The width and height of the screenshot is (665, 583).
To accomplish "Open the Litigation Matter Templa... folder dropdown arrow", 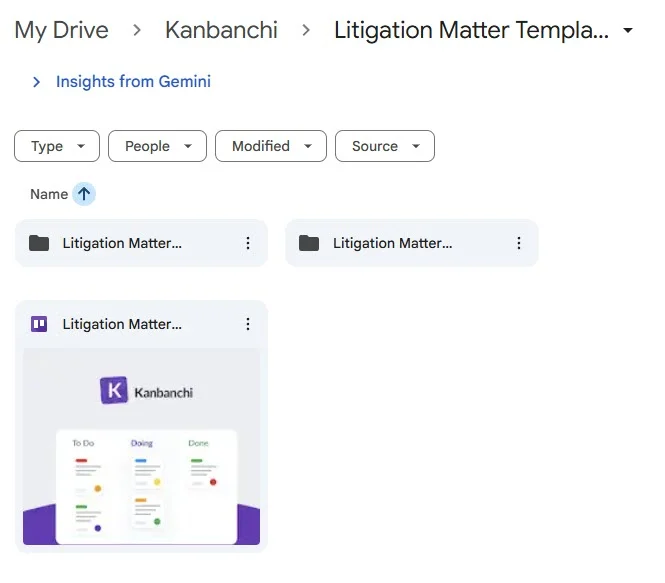I will pos(628,30).
